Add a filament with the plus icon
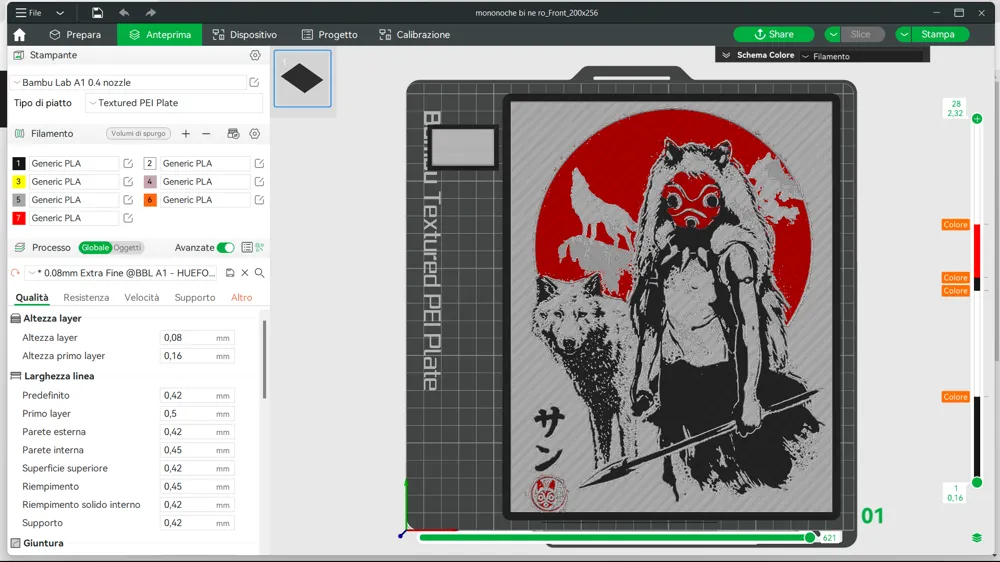 point(186,134)
